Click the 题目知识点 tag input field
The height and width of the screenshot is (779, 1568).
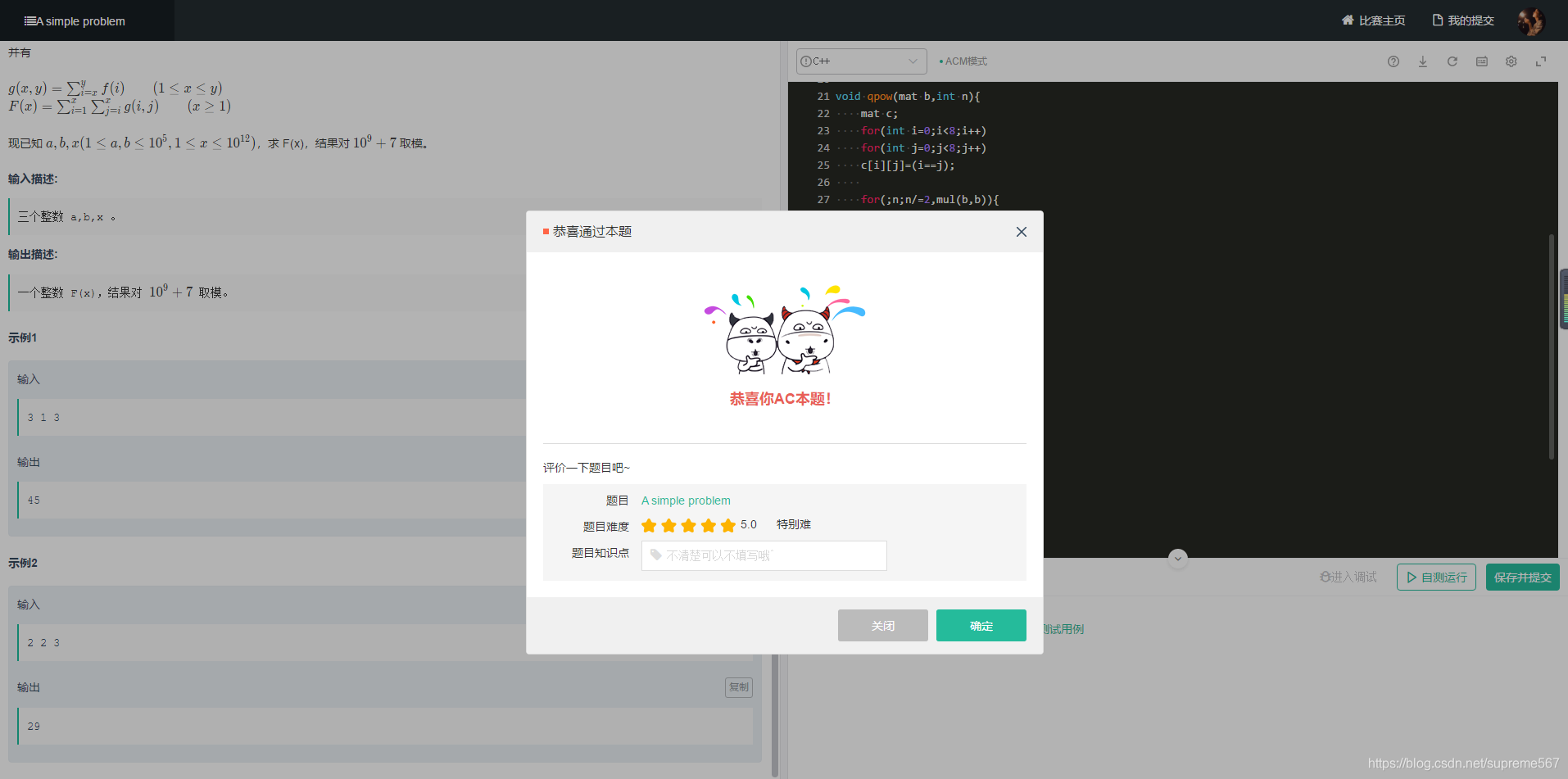tap(764, 555)
